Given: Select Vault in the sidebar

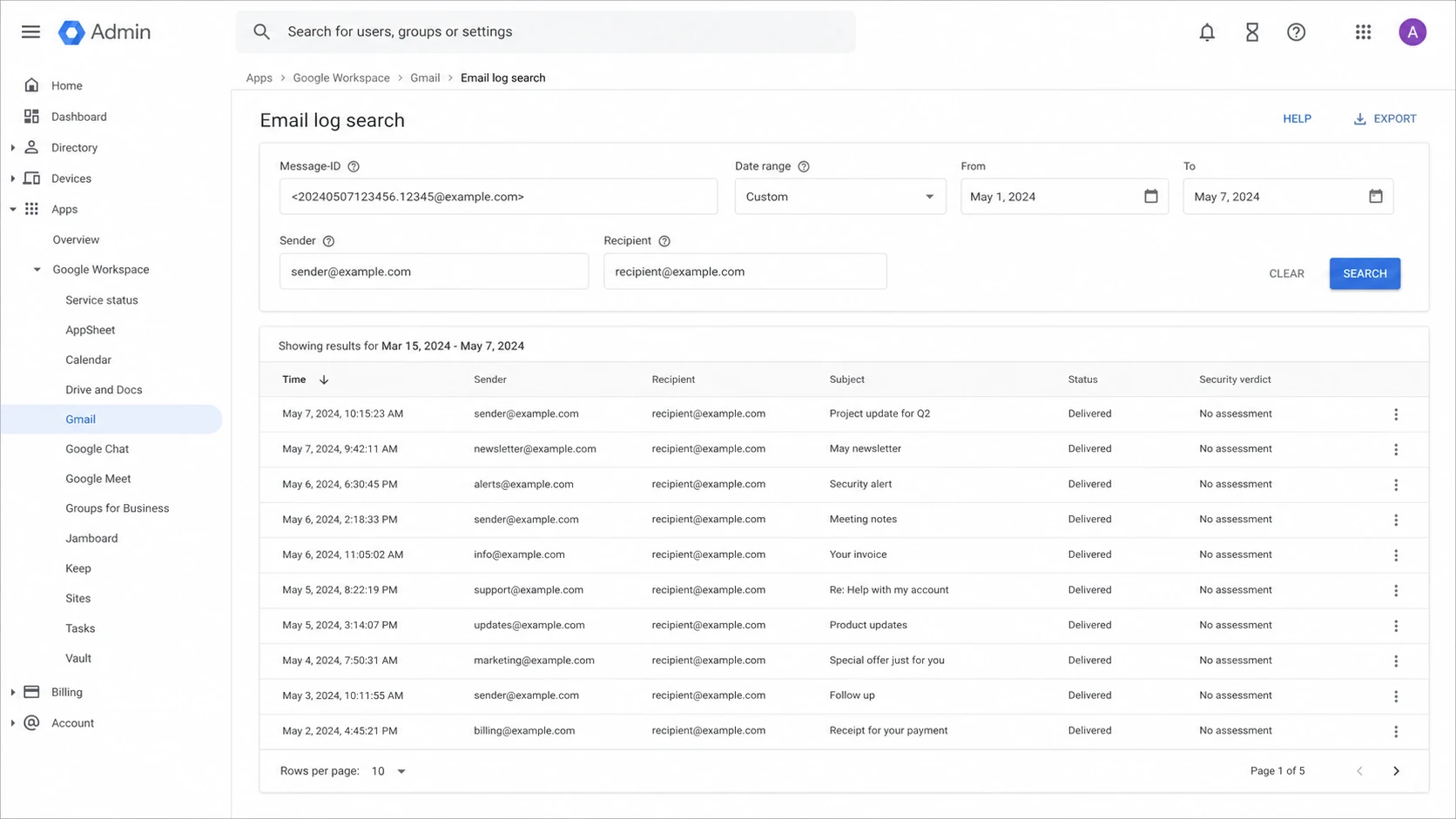Looking at the screenshot, I should 78,659.
